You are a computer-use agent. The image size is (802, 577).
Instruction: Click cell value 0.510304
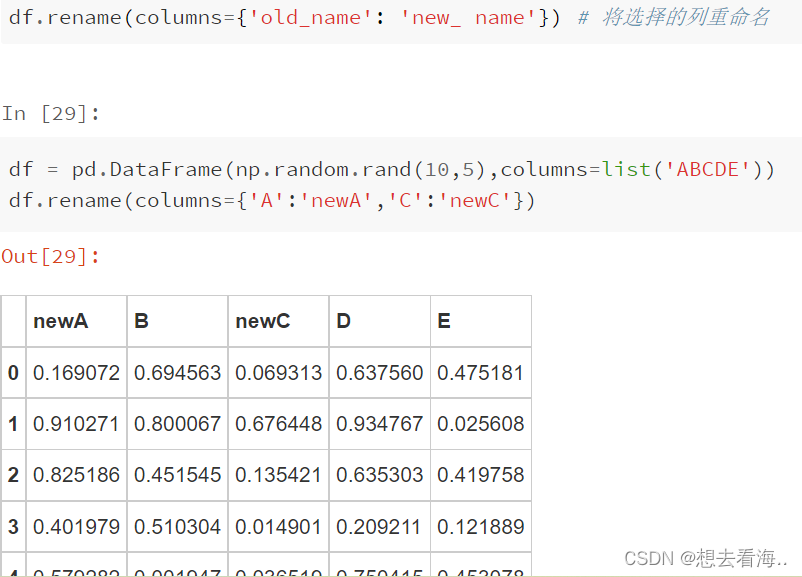[x=177, y=527]
